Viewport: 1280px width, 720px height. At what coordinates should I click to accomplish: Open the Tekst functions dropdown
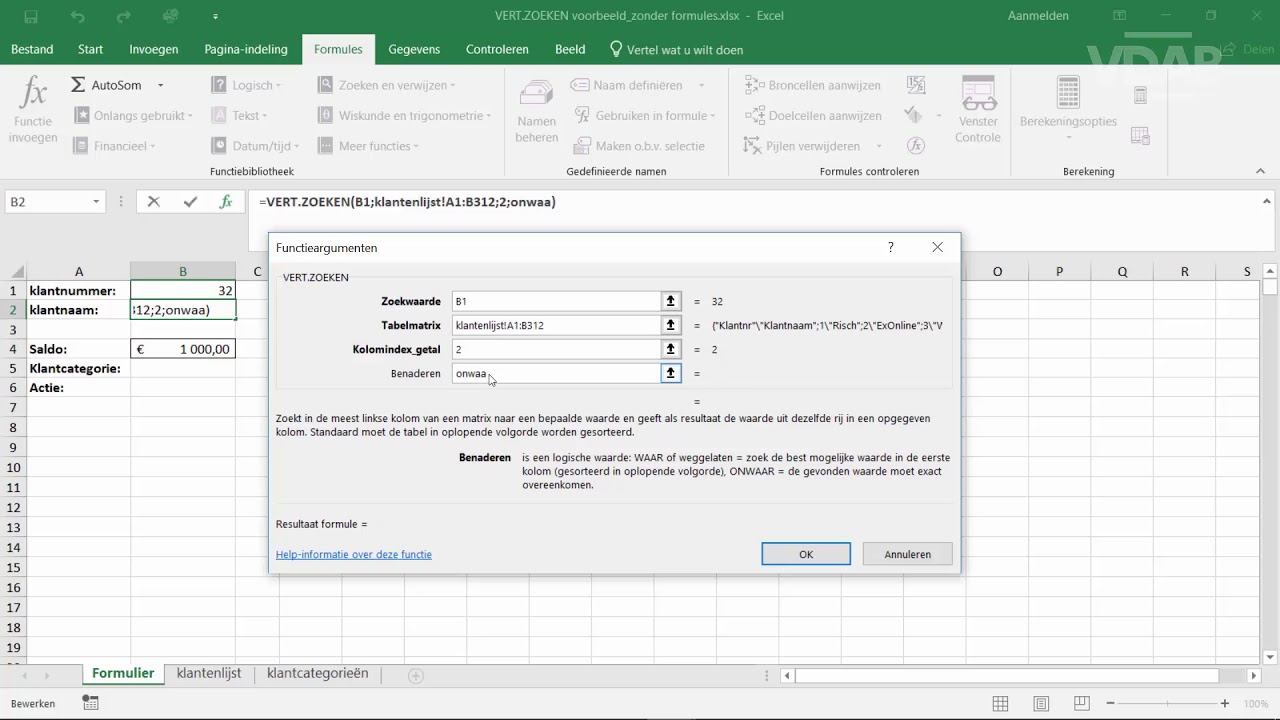coord(240,116)
